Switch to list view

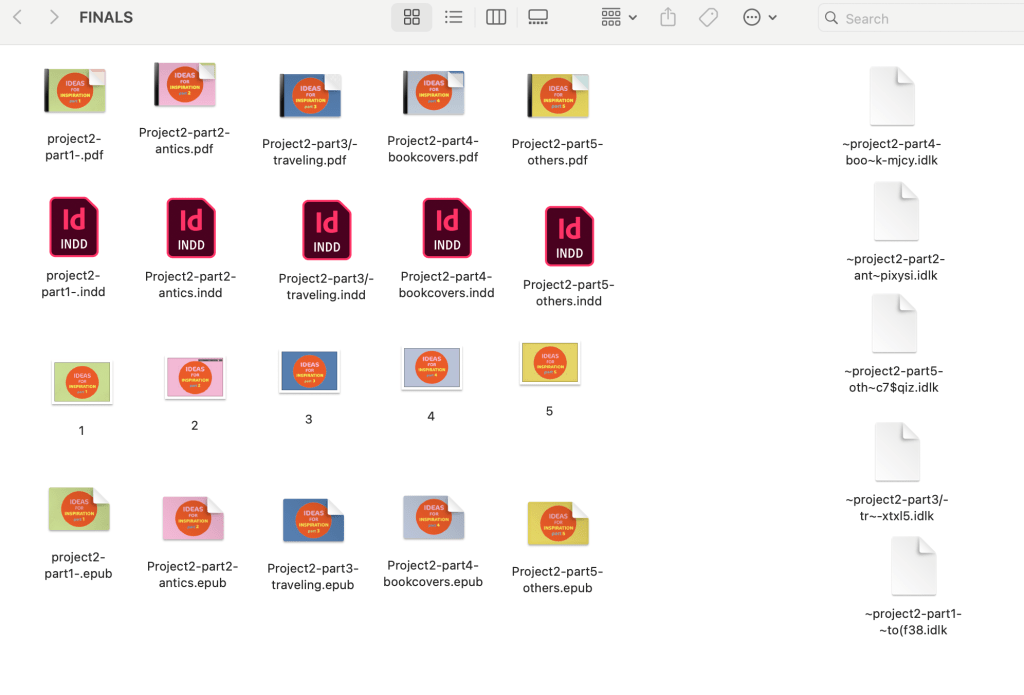pos(453,18)
